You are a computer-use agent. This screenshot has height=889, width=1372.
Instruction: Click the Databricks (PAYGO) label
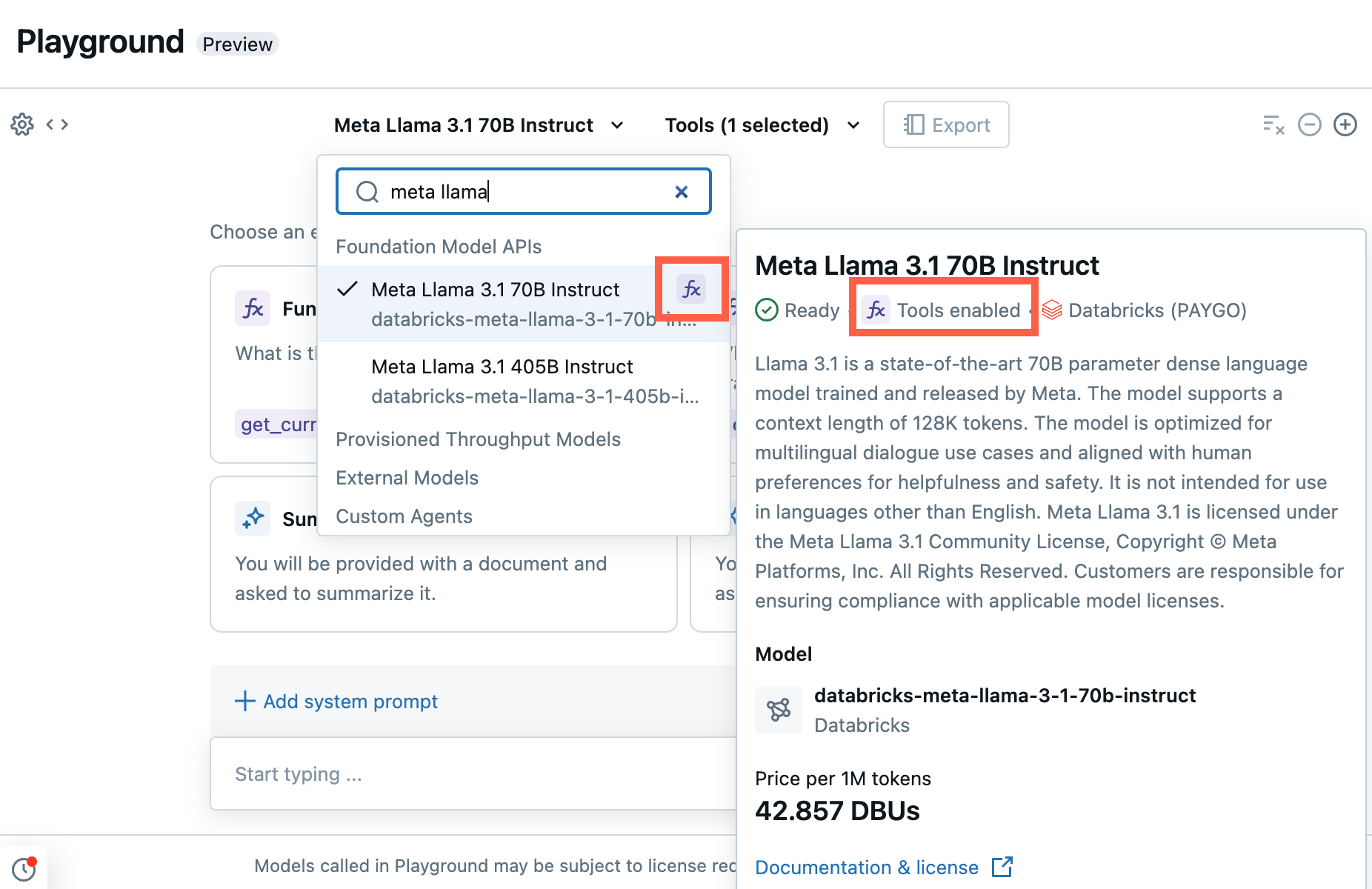[x=1157, y=310]
